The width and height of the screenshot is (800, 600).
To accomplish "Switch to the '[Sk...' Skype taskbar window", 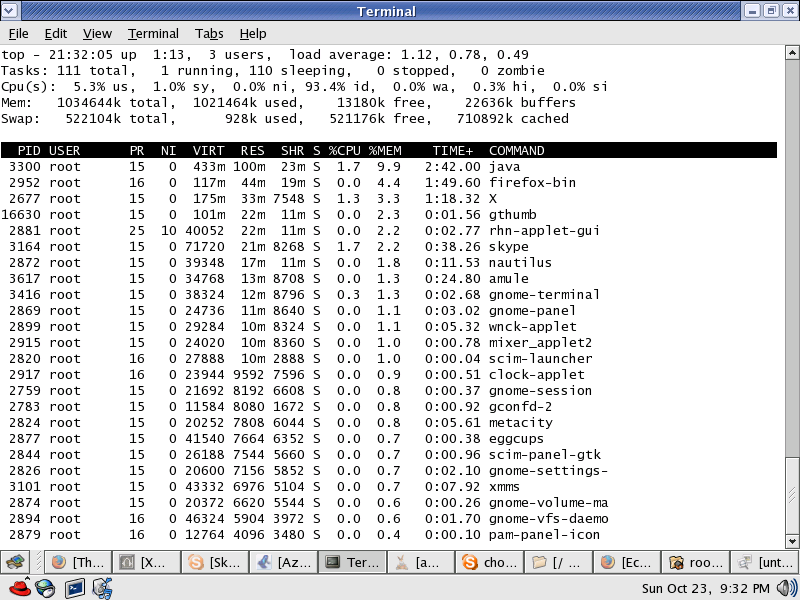I will coord(215,562).
